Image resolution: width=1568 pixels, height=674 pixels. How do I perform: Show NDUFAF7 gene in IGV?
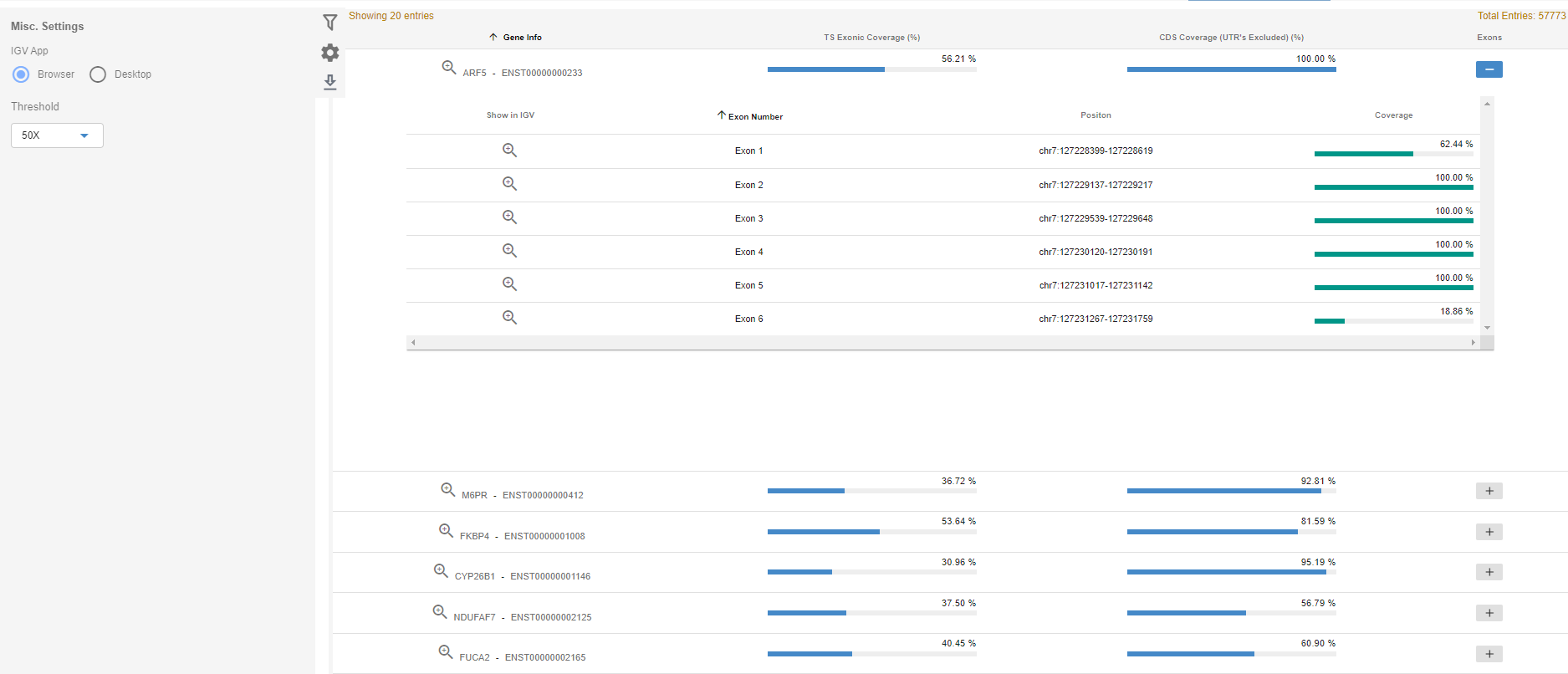point(440,611)
